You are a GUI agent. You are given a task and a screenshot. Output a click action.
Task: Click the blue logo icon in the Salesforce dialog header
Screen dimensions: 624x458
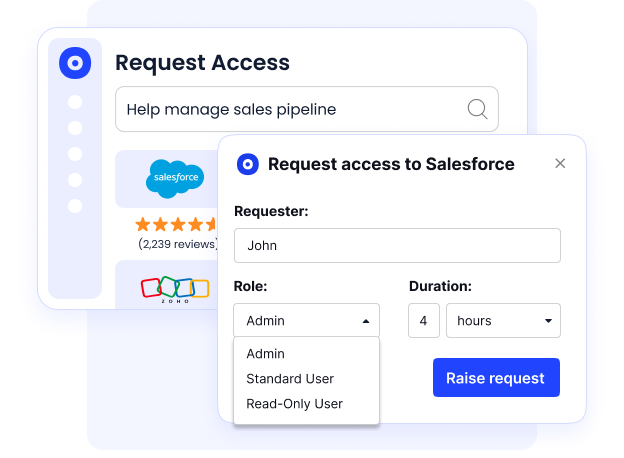[x=248, y=164]
